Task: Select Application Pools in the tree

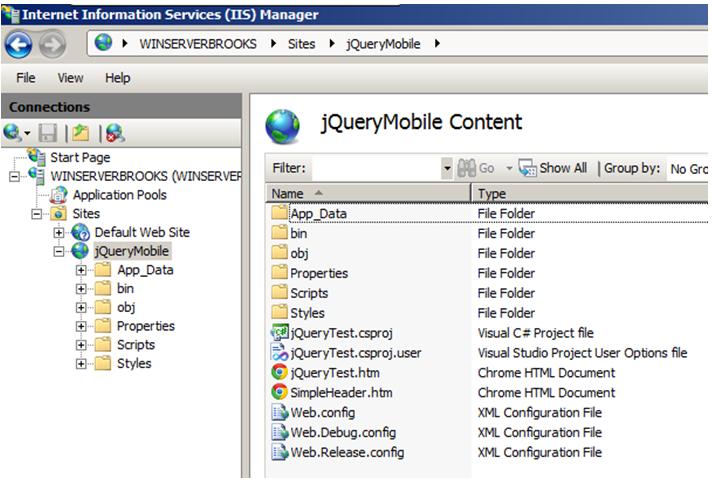Action: (120, 195)
